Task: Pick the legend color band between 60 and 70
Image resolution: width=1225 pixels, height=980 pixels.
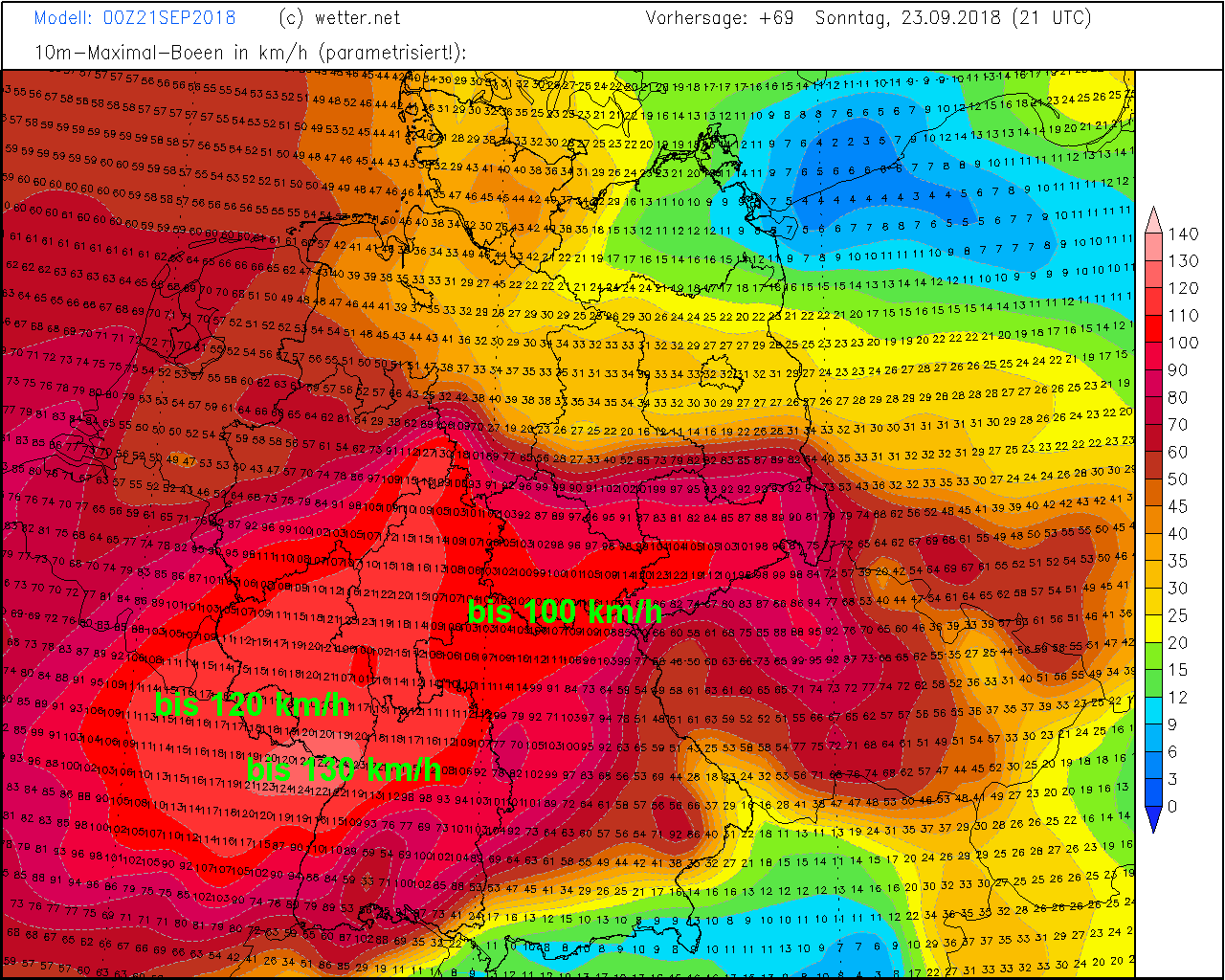Action: pyautogui.click(x=1153, y=437)
